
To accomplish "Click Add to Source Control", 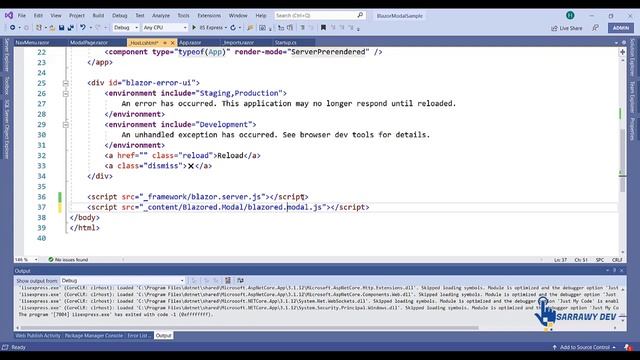I will (584, 347).
